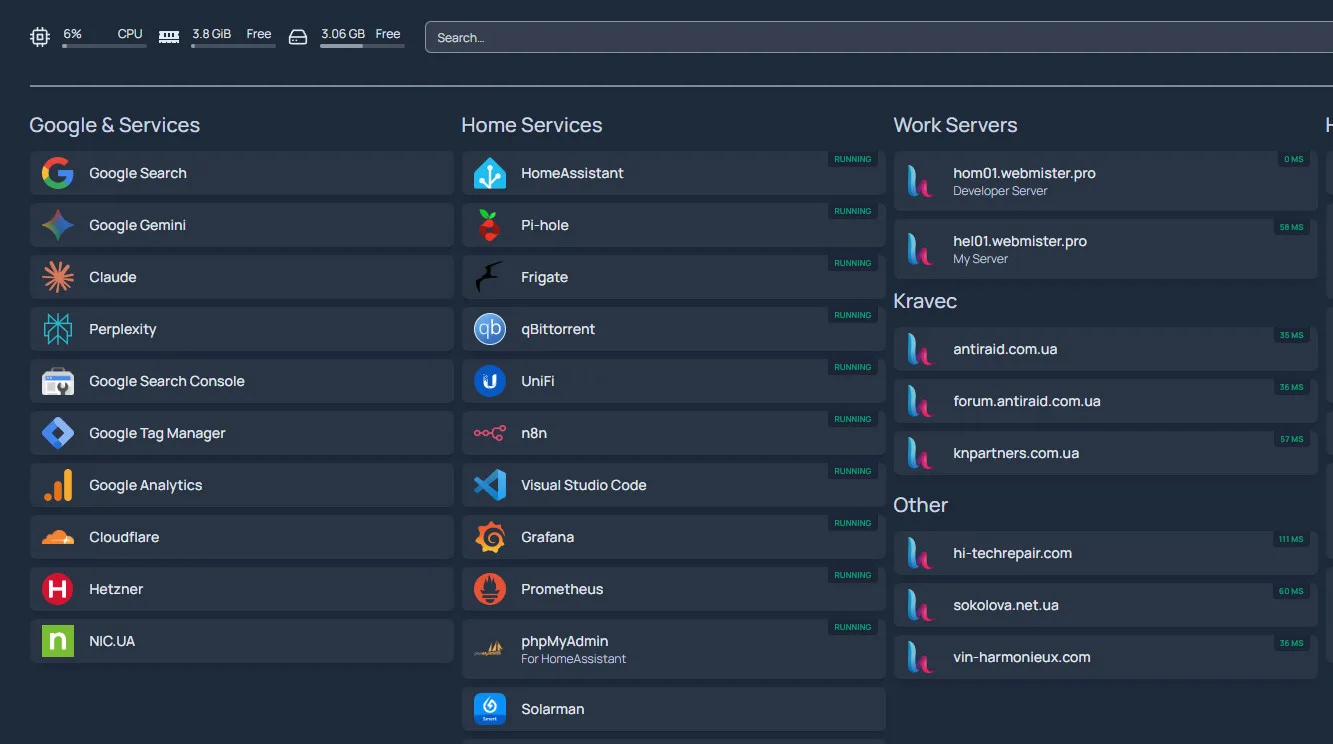The width and height of the screenshot is (1333, 744).
Task: Select the Google Tag Manager diamond icon
Action: pyautogui.click(x=58, y=433)
